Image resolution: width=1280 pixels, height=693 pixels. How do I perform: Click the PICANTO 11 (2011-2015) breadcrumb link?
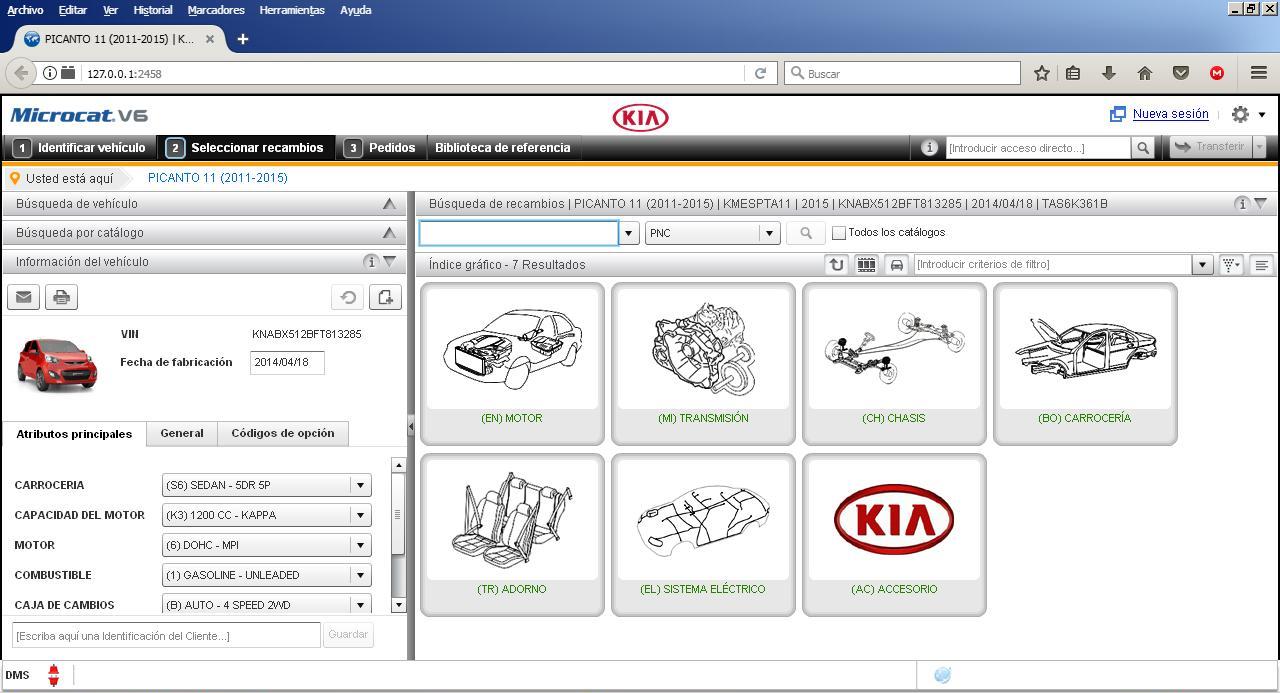pyautogui.click(x=218, y=178)
